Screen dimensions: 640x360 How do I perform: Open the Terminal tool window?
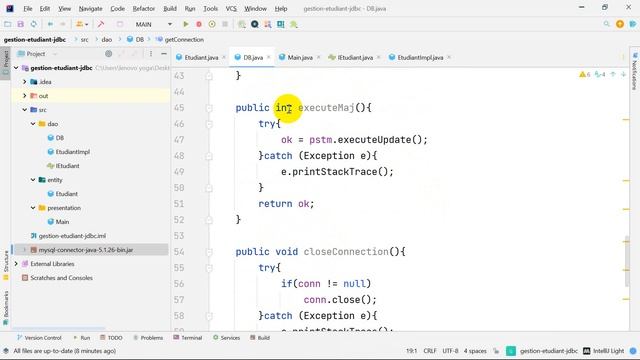(188, 338)
